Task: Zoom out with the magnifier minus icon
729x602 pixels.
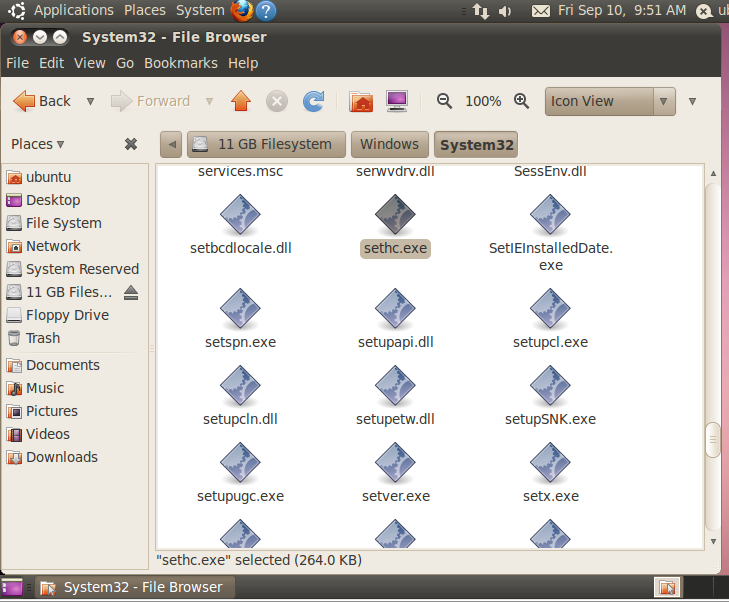Action: pyautogui.click(x=444, y=101)
